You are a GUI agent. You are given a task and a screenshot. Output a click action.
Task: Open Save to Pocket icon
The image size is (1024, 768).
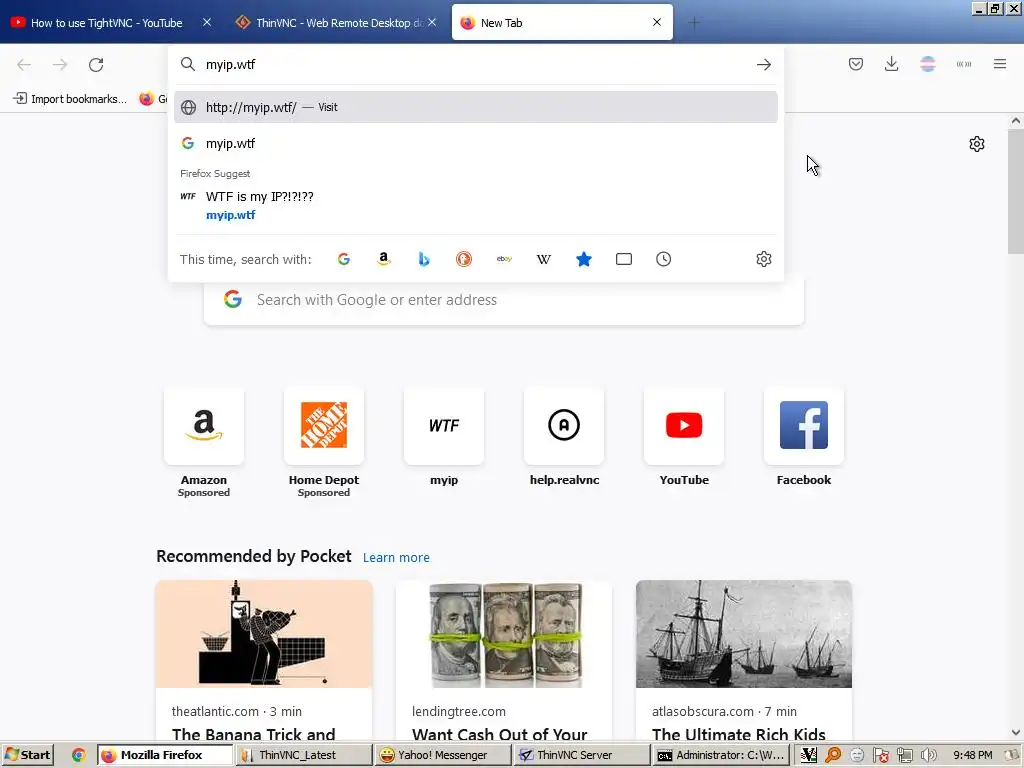[856, 64]
